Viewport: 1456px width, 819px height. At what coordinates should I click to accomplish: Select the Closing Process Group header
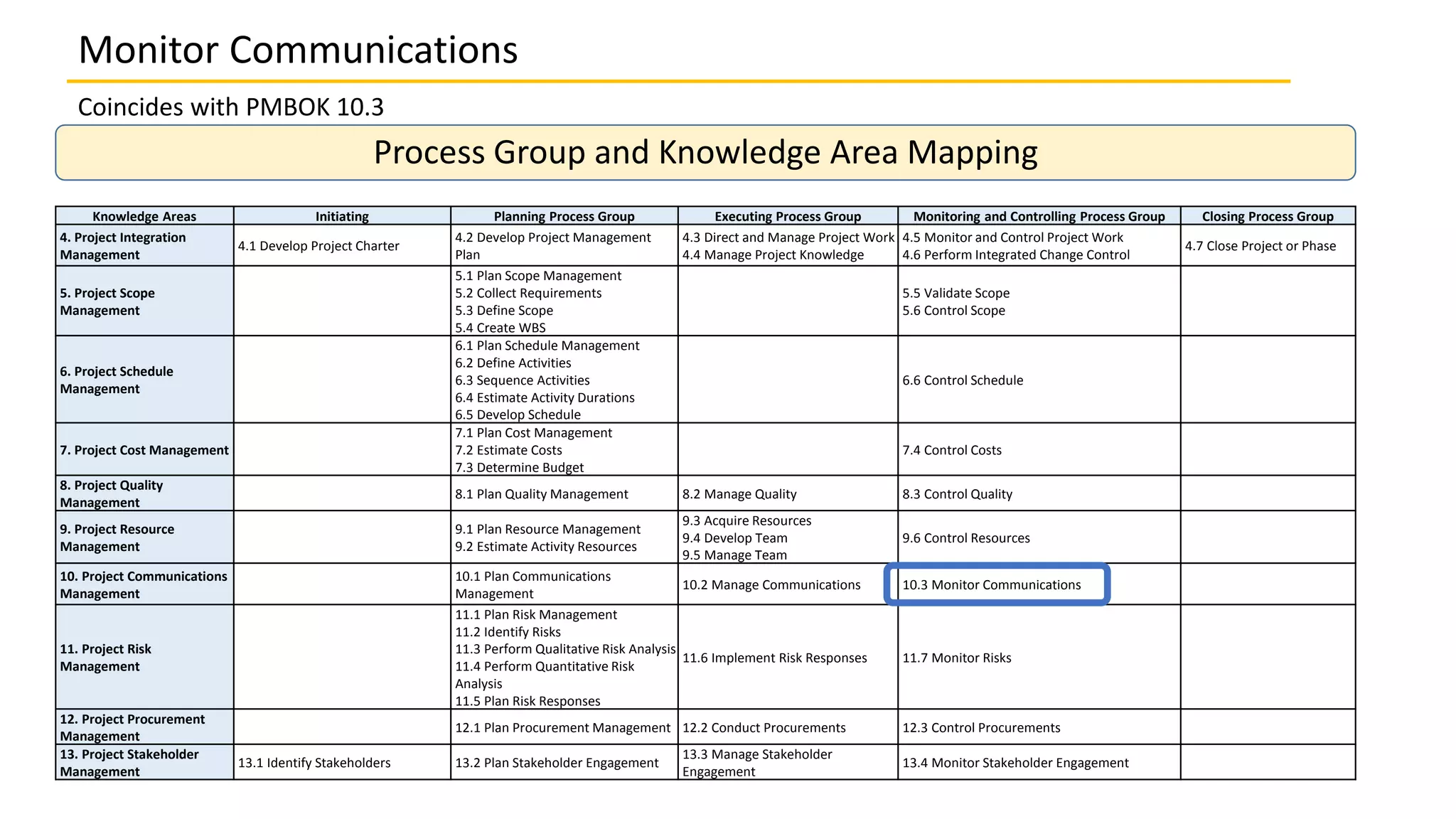[x=1268, y=216]
